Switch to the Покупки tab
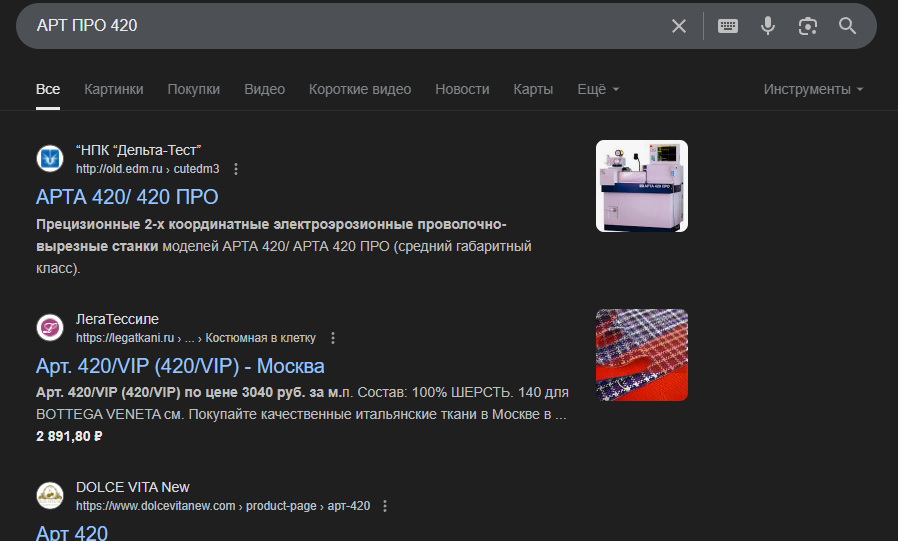 (x=194, y=89)
